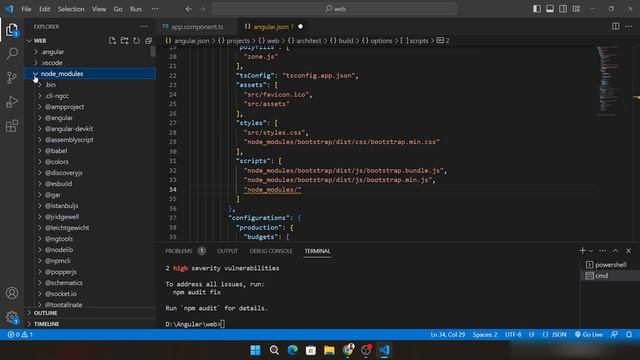Show more menu items via ellipsis
Viewport: 640px width, 360px height.
(x=155, y=9)
